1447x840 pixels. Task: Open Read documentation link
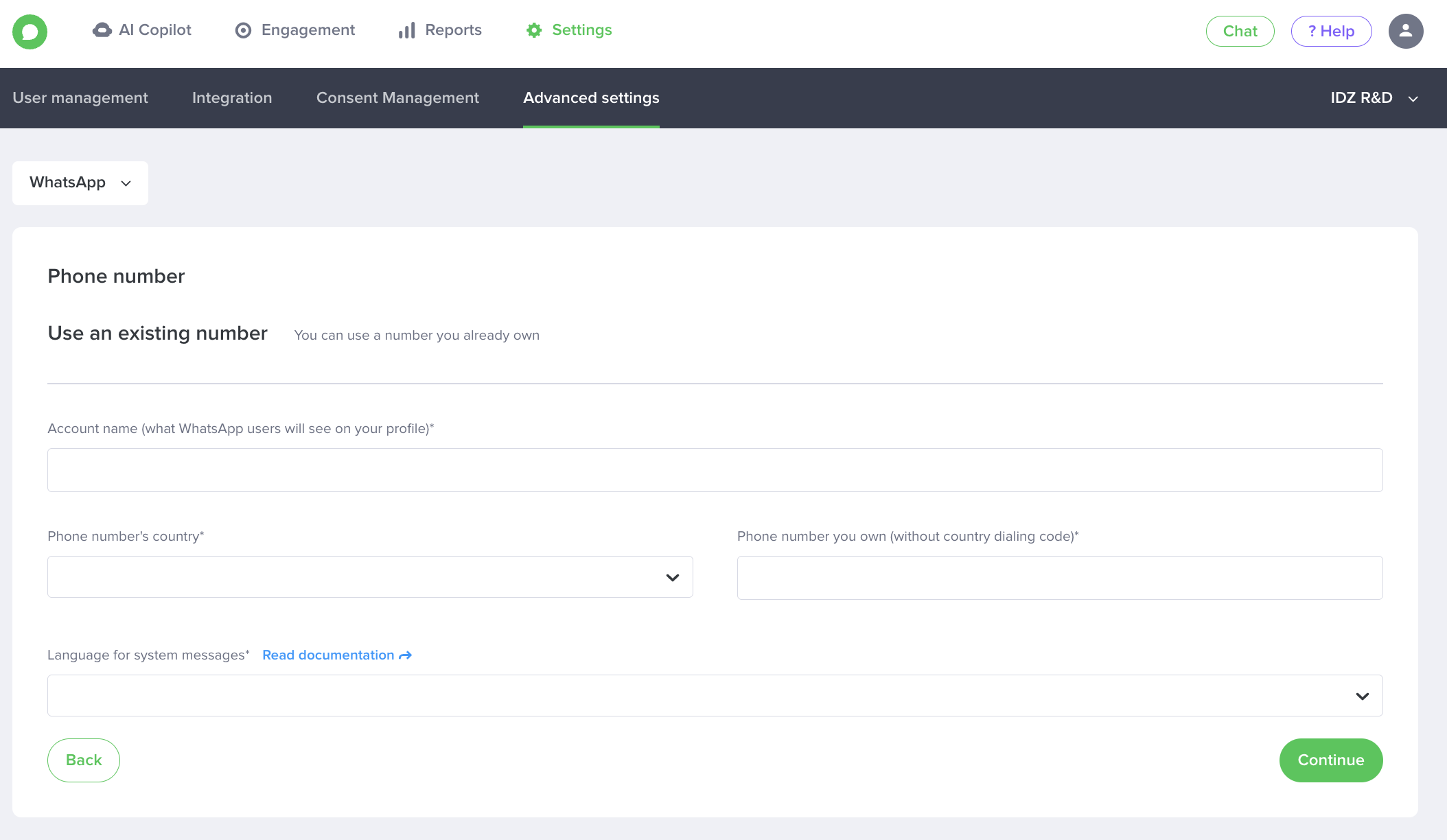pyautogui.click(x=337, y=655)
